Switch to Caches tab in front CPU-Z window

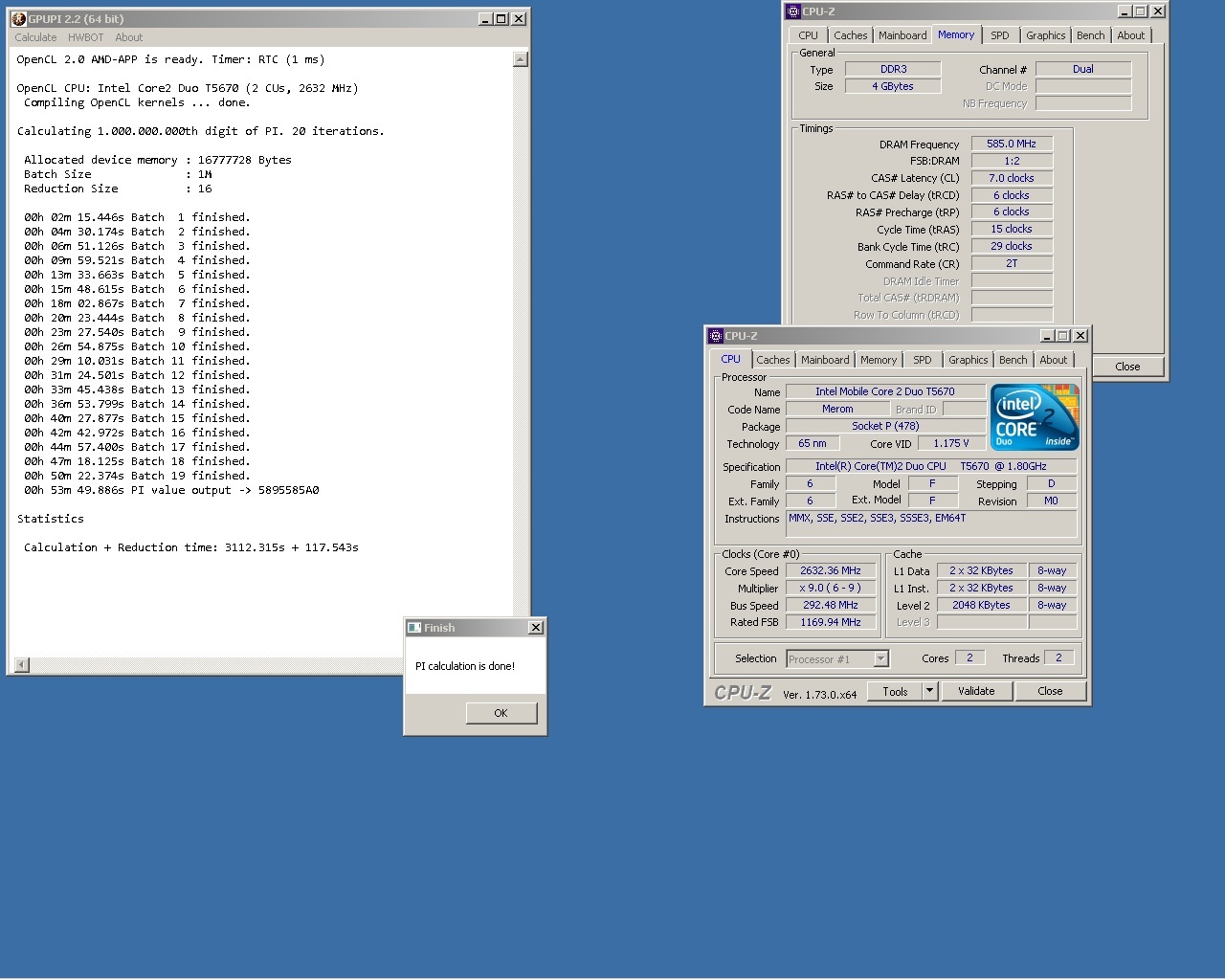tap(773, 360)
